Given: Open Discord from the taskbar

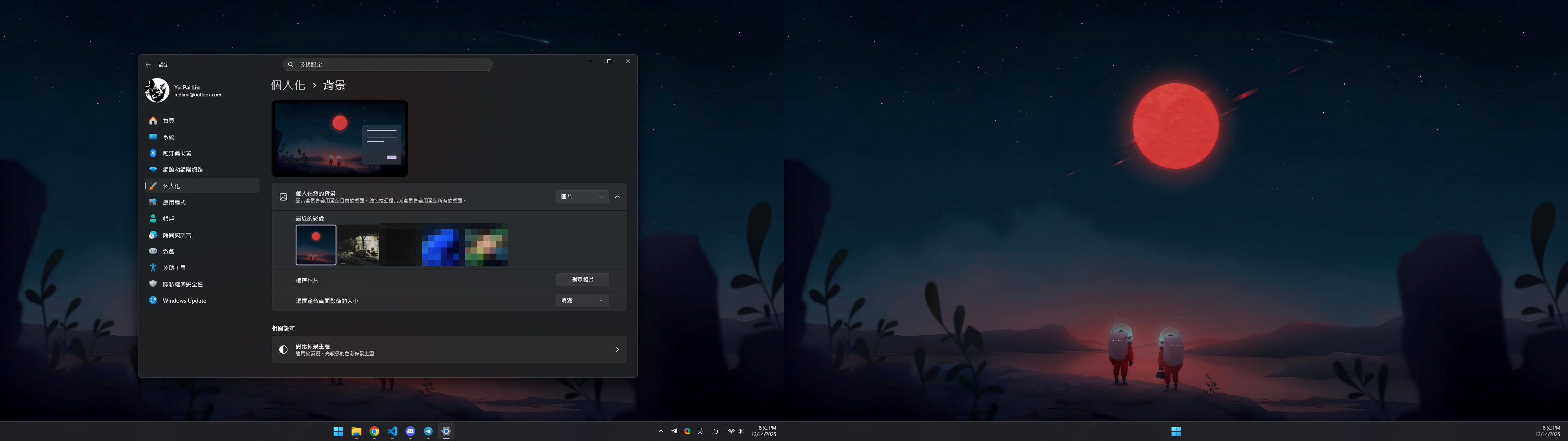Looking at the screenshot, I should coord(410,431).
